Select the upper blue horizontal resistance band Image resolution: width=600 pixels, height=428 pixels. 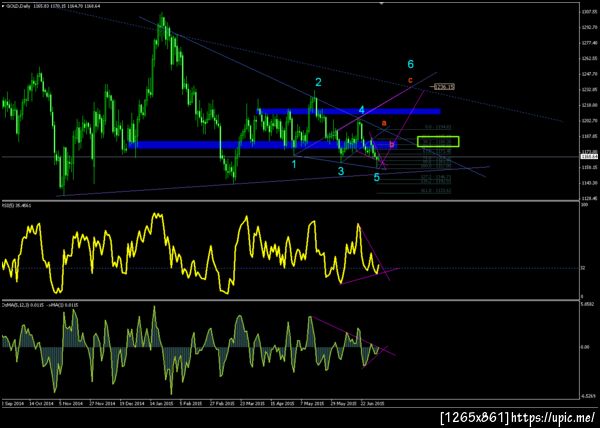pos(349,111)
